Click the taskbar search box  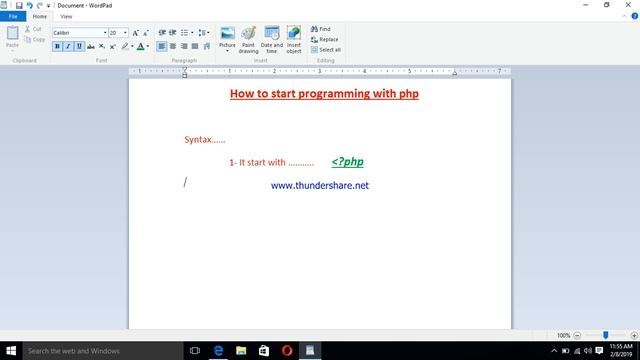pos(103,351)
